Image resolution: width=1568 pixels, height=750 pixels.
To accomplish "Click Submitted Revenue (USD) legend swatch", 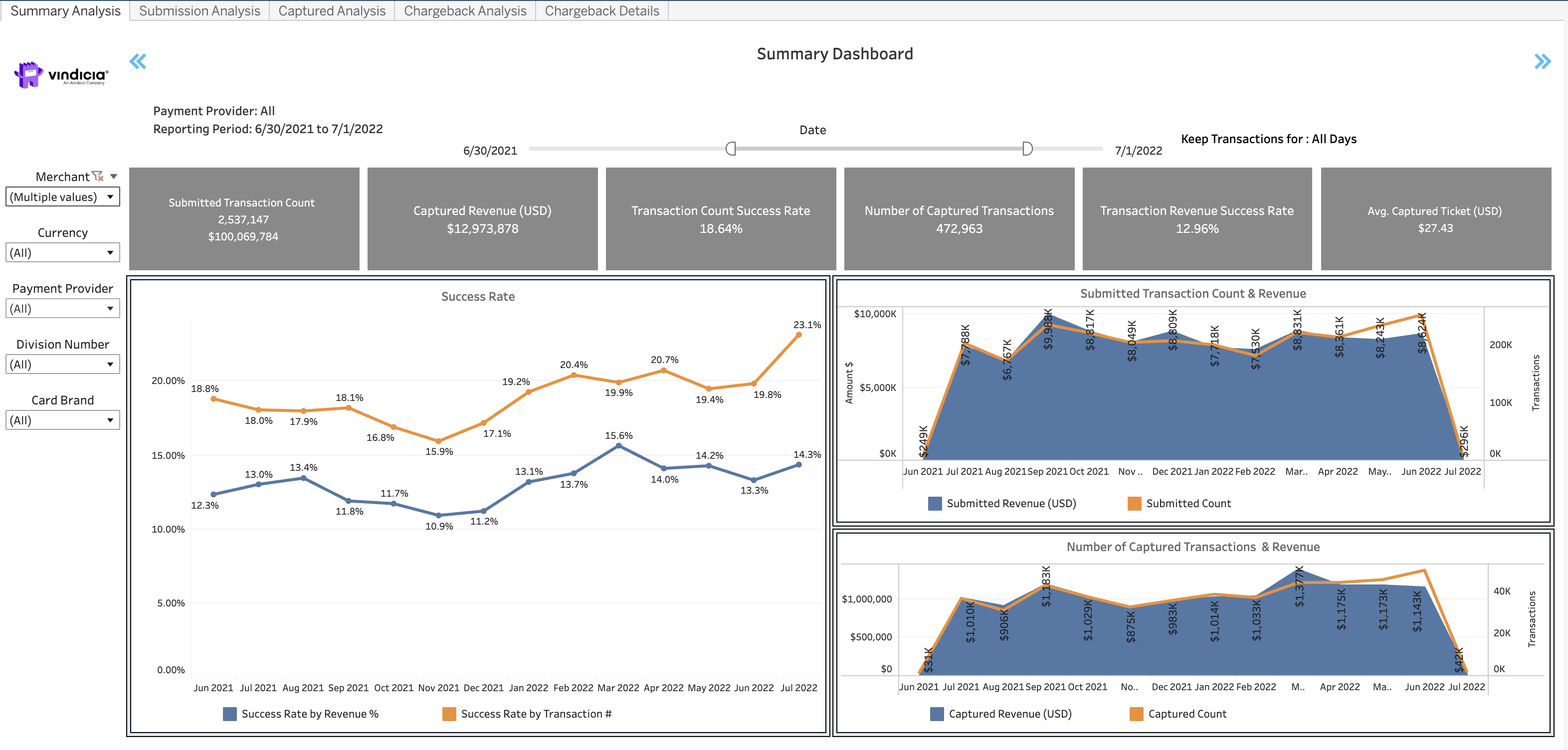I will coord(935,504).
